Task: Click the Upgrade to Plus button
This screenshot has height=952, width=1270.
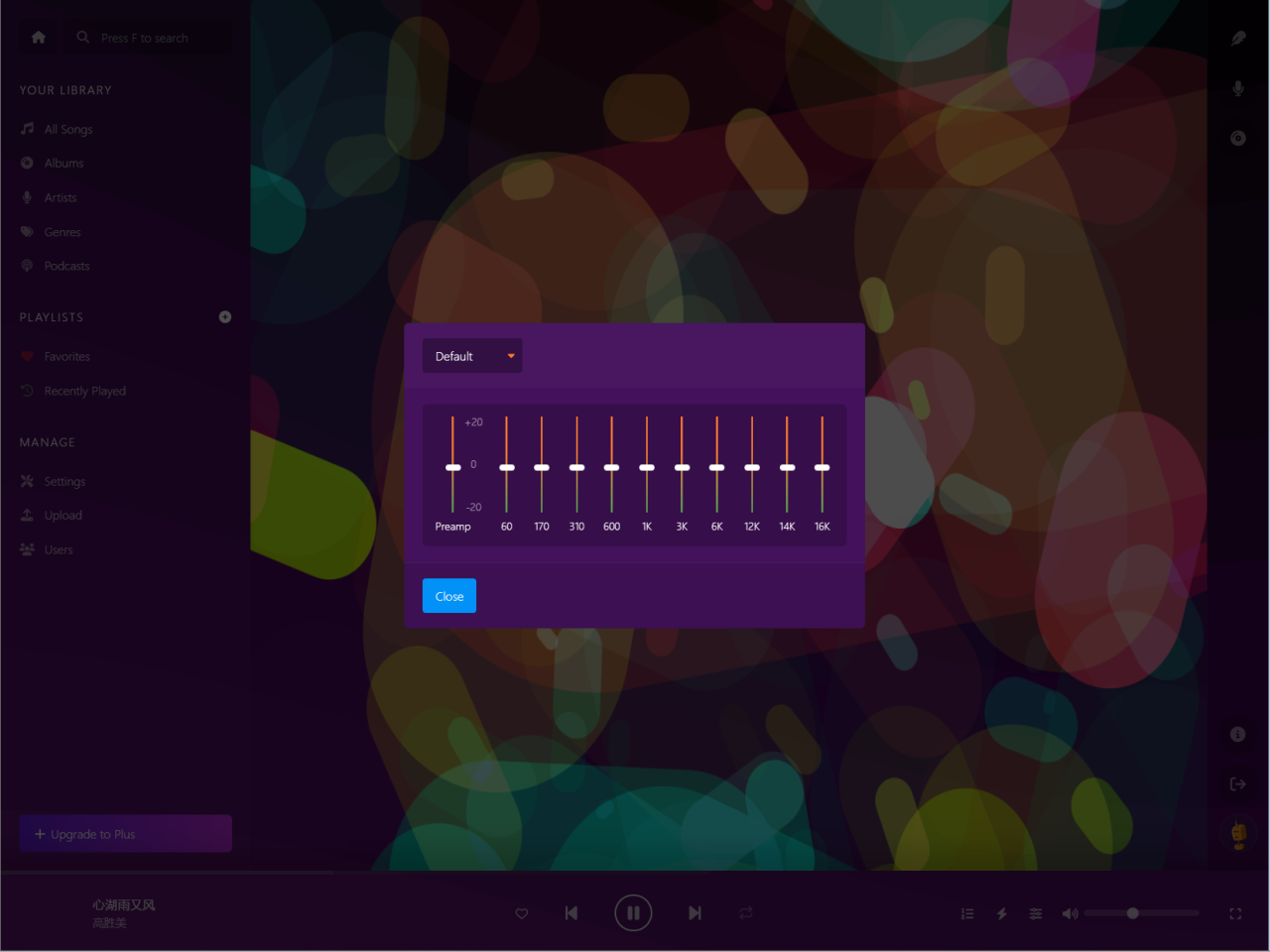Action: click(126, 834)
